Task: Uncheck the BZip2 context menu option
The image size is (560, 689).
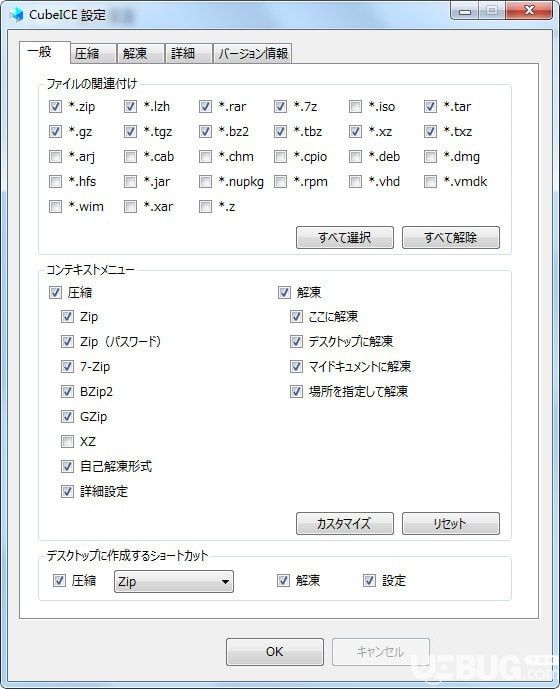Action: 67,392
